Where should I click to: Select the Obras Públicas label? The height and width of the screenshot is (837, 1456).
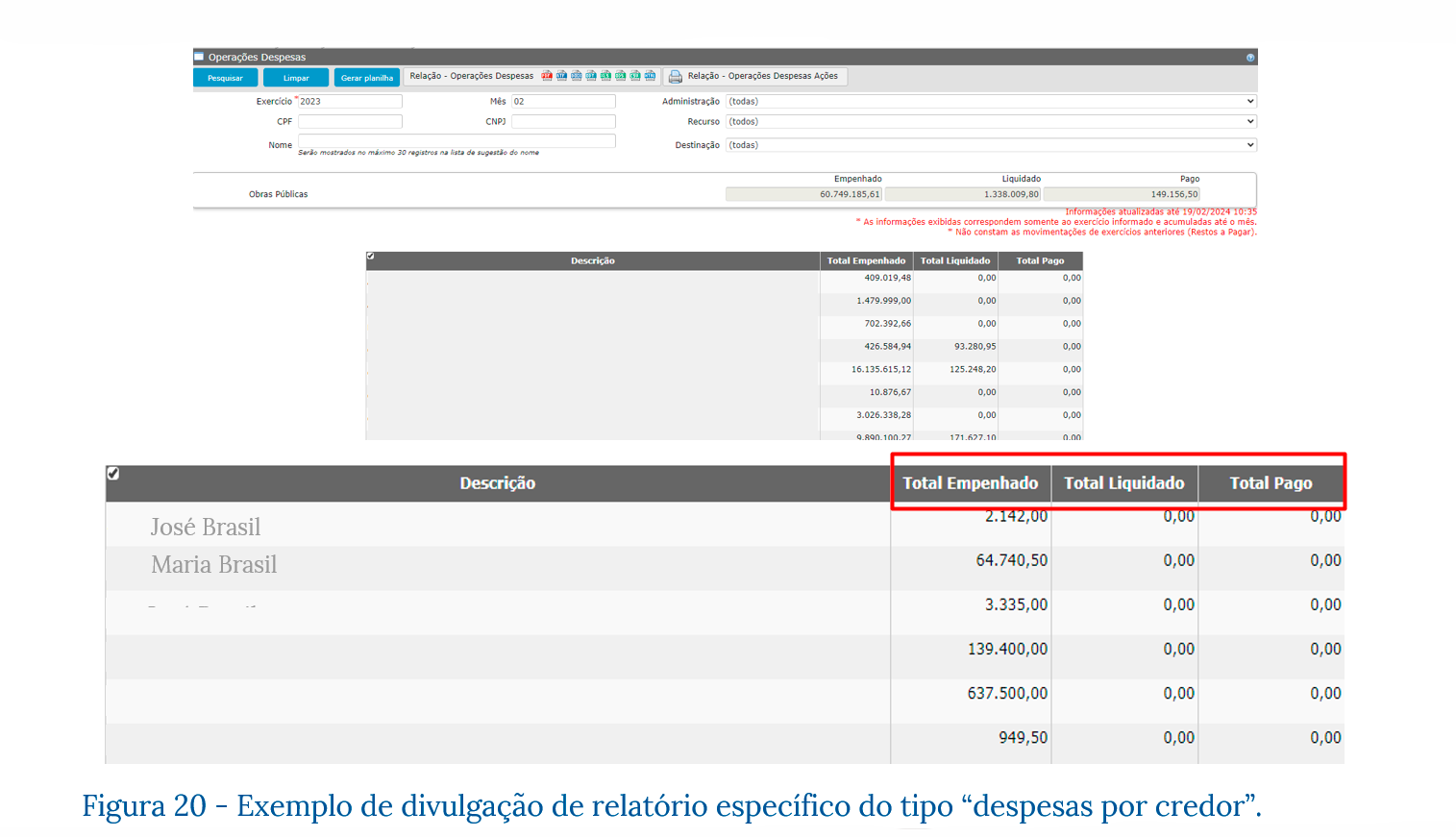(x=279, y=194)
